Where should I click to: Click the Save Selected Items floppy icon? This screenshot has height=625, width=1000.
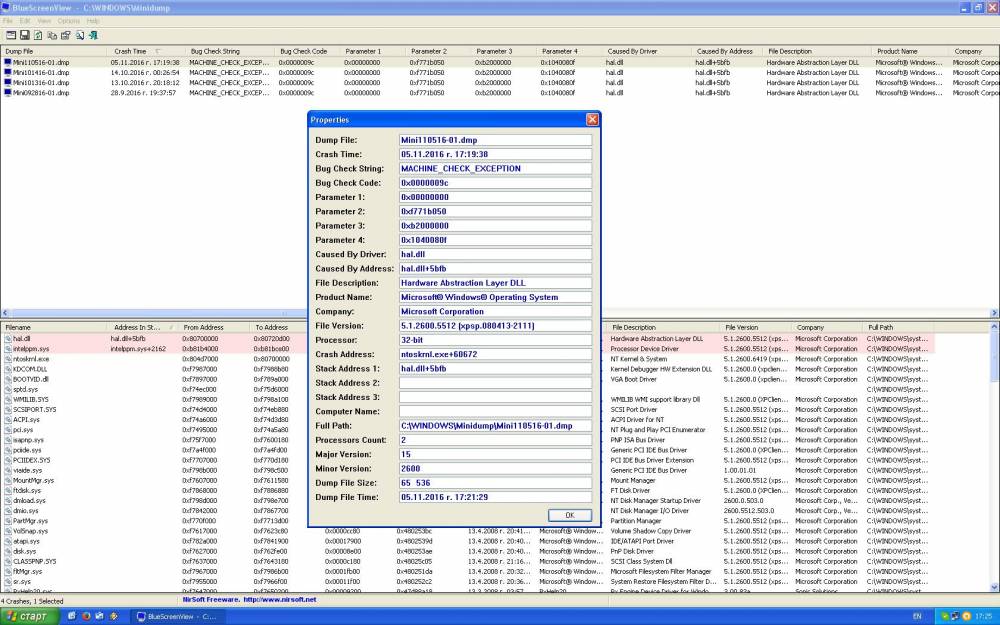point(25,36)
